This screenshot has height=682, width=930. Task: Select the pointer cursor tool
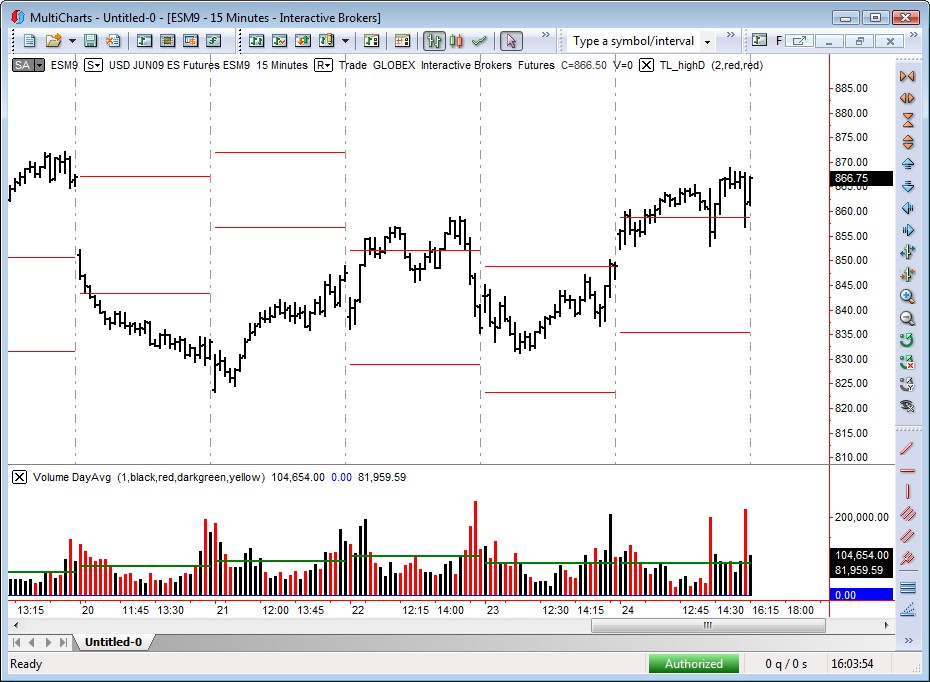click(511, 41)
